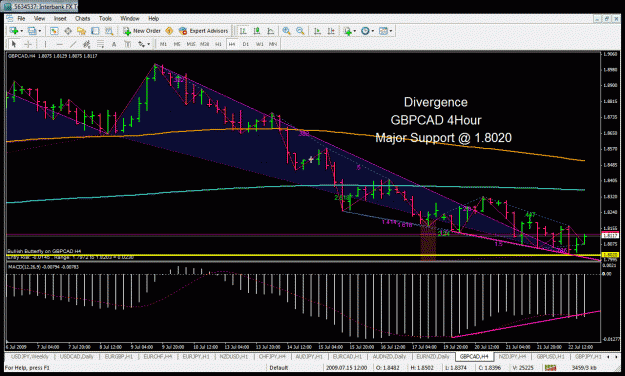This screenshot has width=625, height=376.
Task: Select the Trendline drawing tool
Action: 73,44
